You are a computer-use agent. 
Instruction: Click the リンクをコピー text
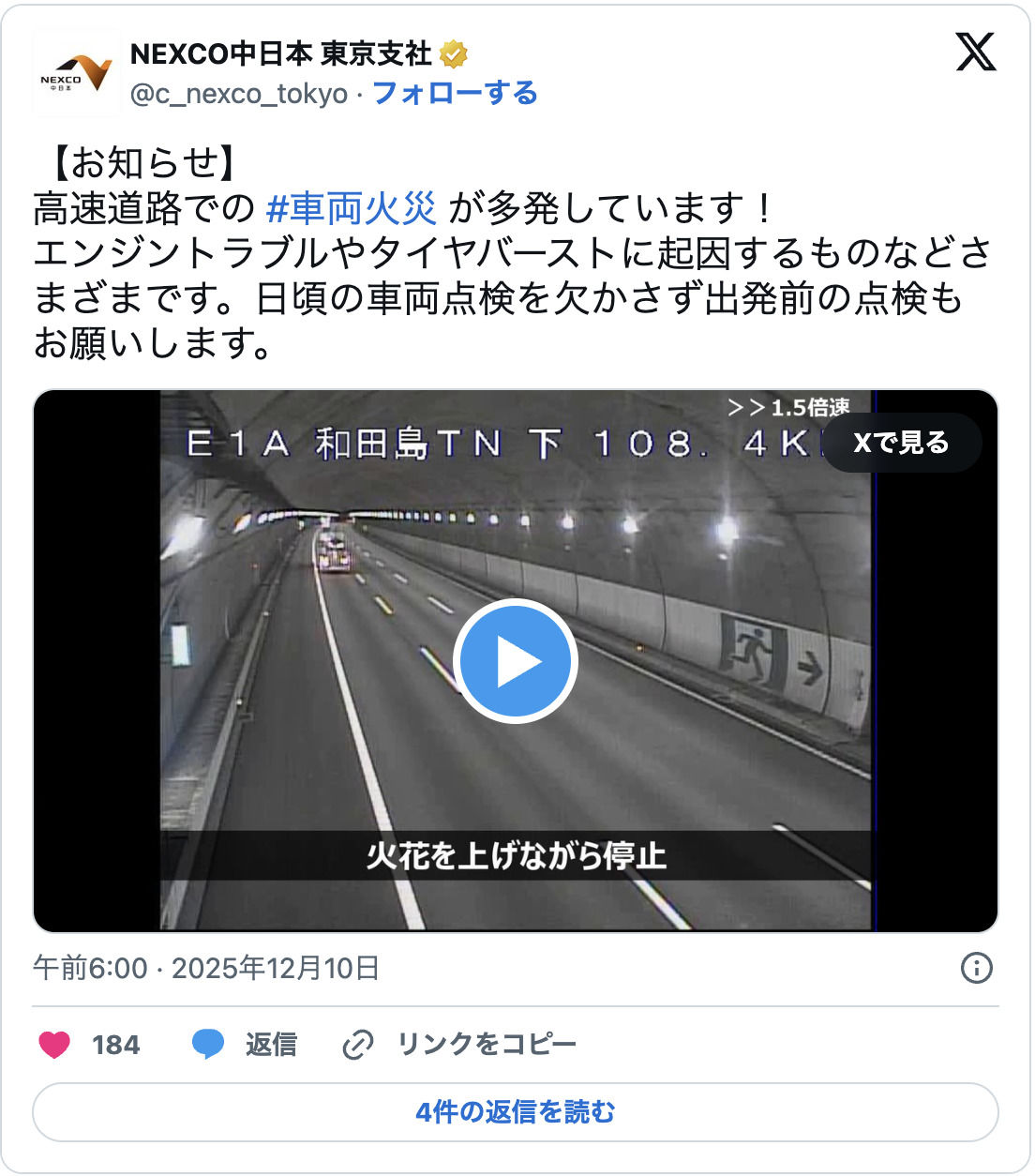tap(487, 1044)
